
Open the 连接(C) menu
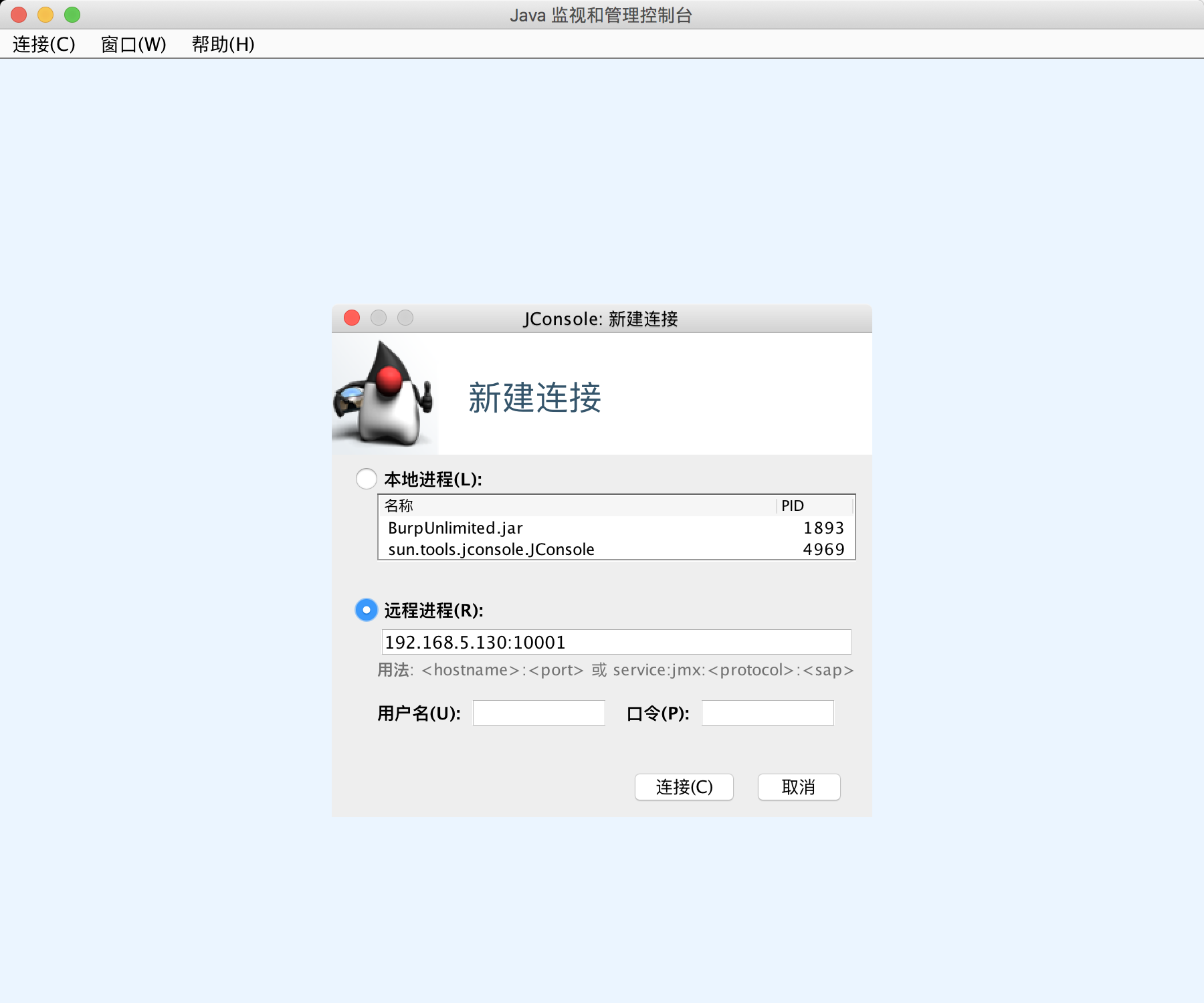click(43, 45)
